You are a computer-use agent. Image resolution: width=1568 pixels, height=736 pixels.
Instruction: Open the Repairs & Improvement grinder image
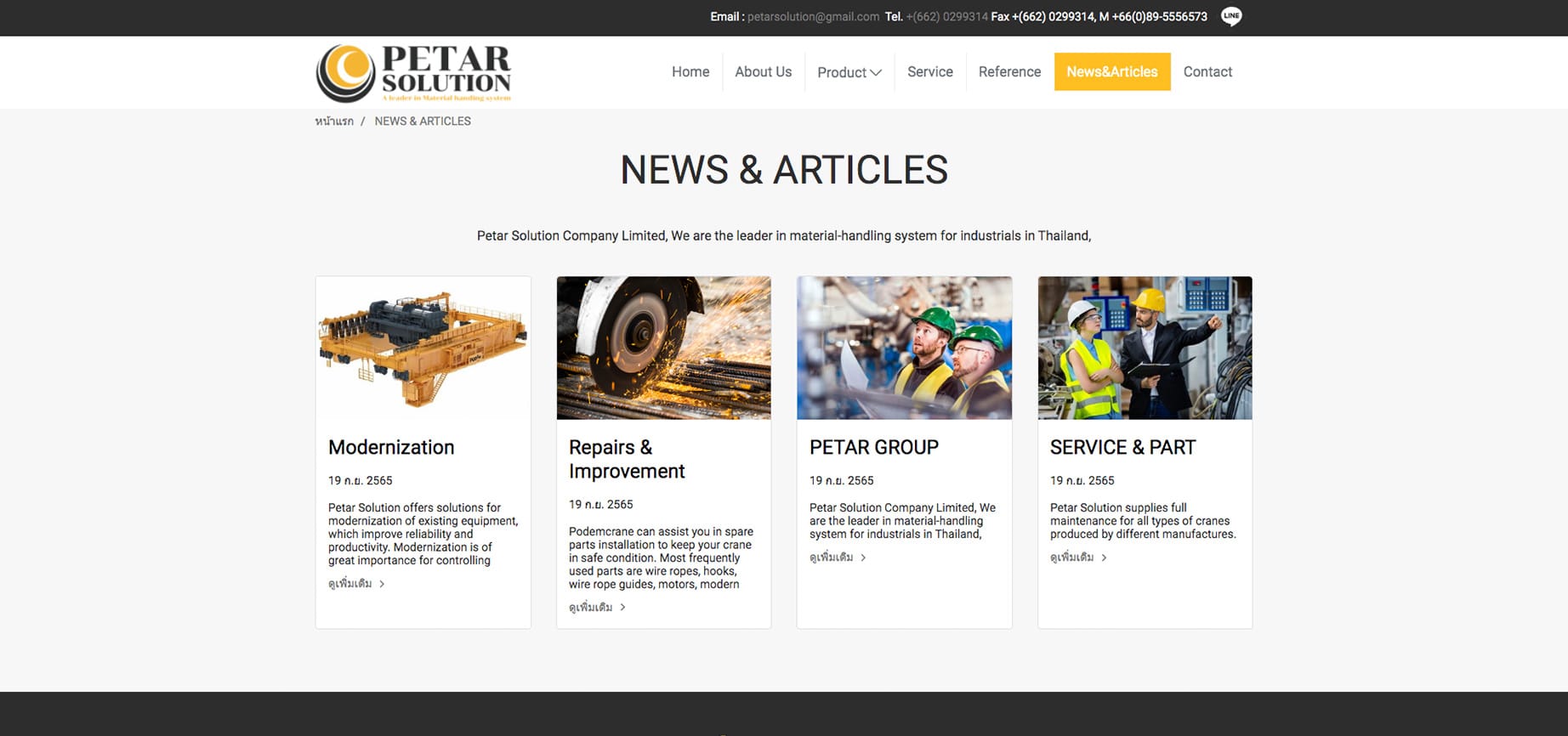pyautogui.click(x=663, y=348)
